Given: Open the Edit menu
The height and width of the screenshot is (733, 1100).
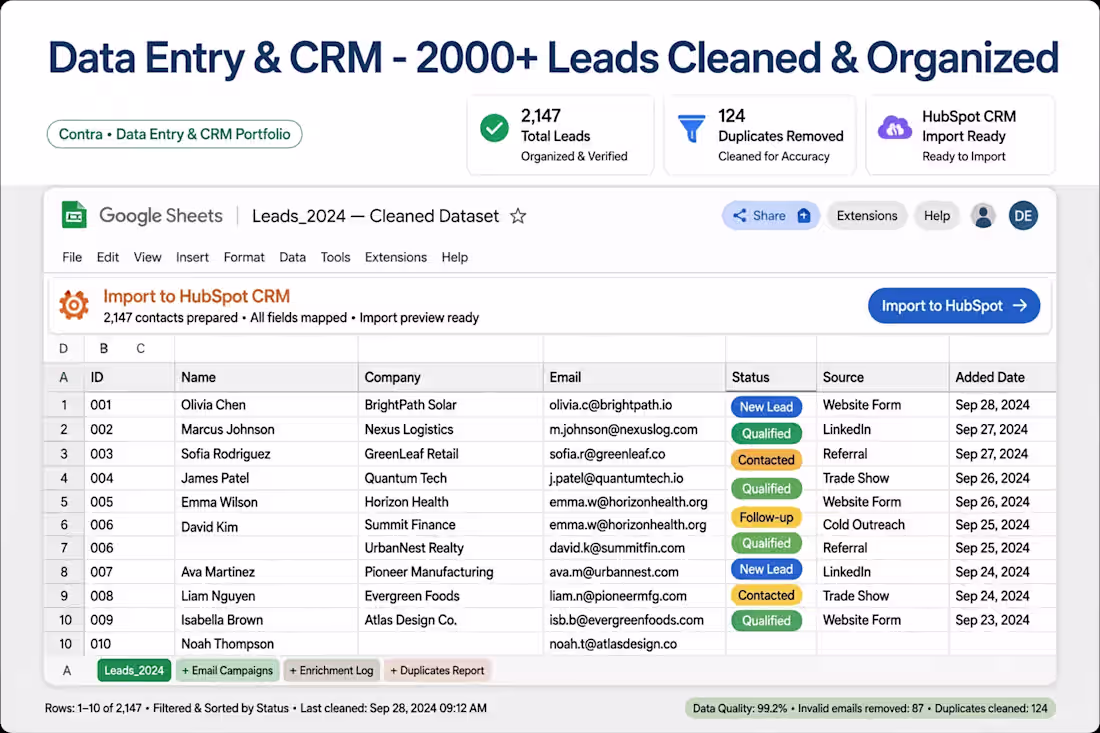Looking at the screenshot, I should (x=107, y=257).
